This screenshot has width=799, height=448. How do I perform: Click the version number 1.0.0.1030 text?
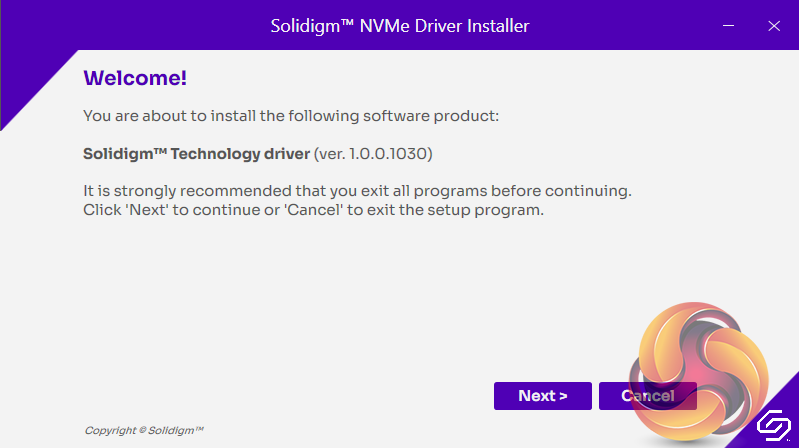click(x=391, y=155)
